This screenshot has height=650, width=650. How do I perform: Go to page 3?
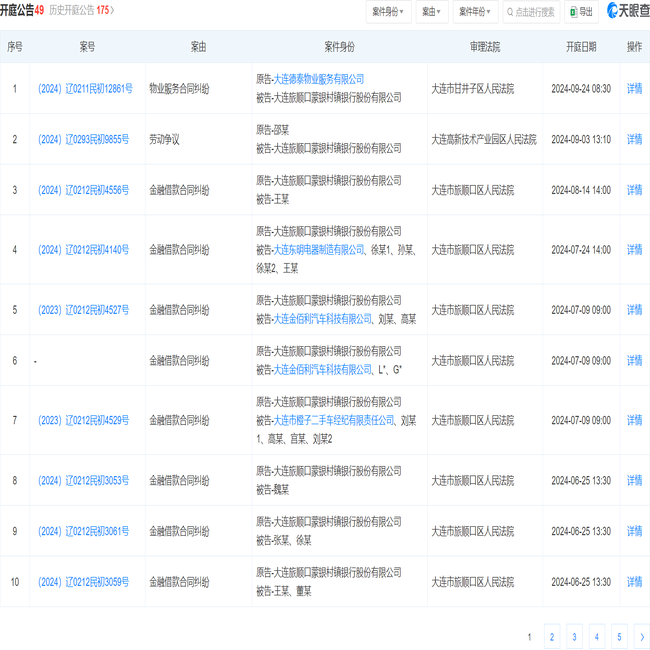click(574, 637)
